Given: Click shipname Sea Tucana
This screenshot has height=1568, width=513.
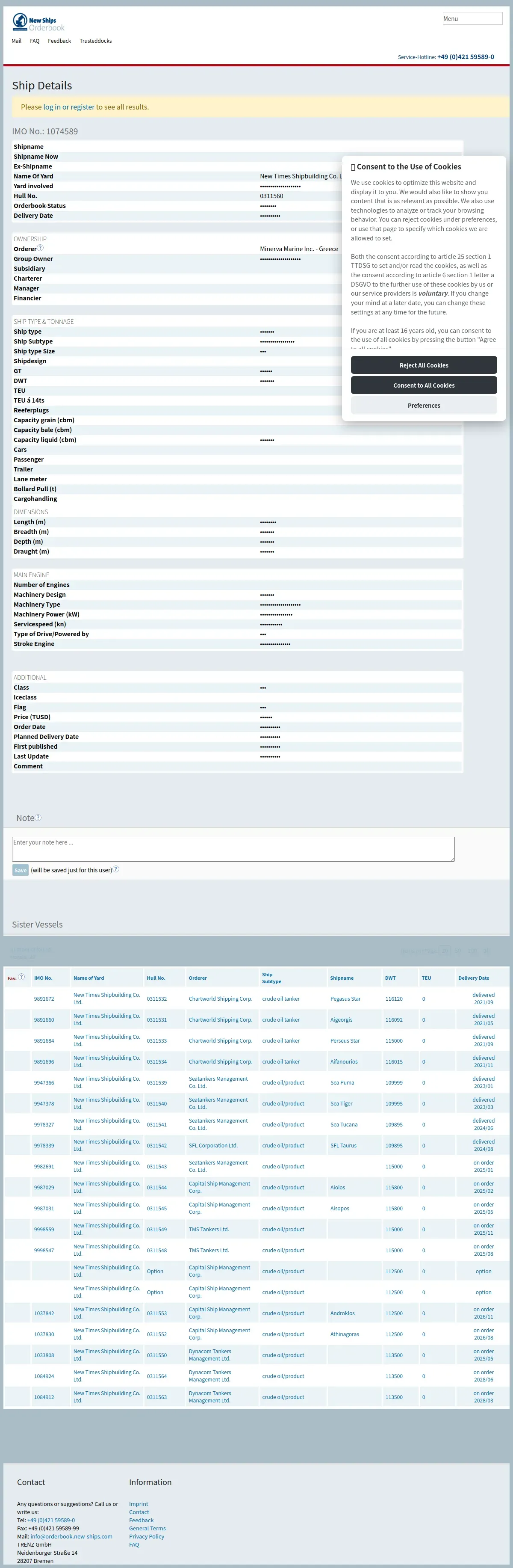Looking at the screenshot, I should tap(344, 1125).
